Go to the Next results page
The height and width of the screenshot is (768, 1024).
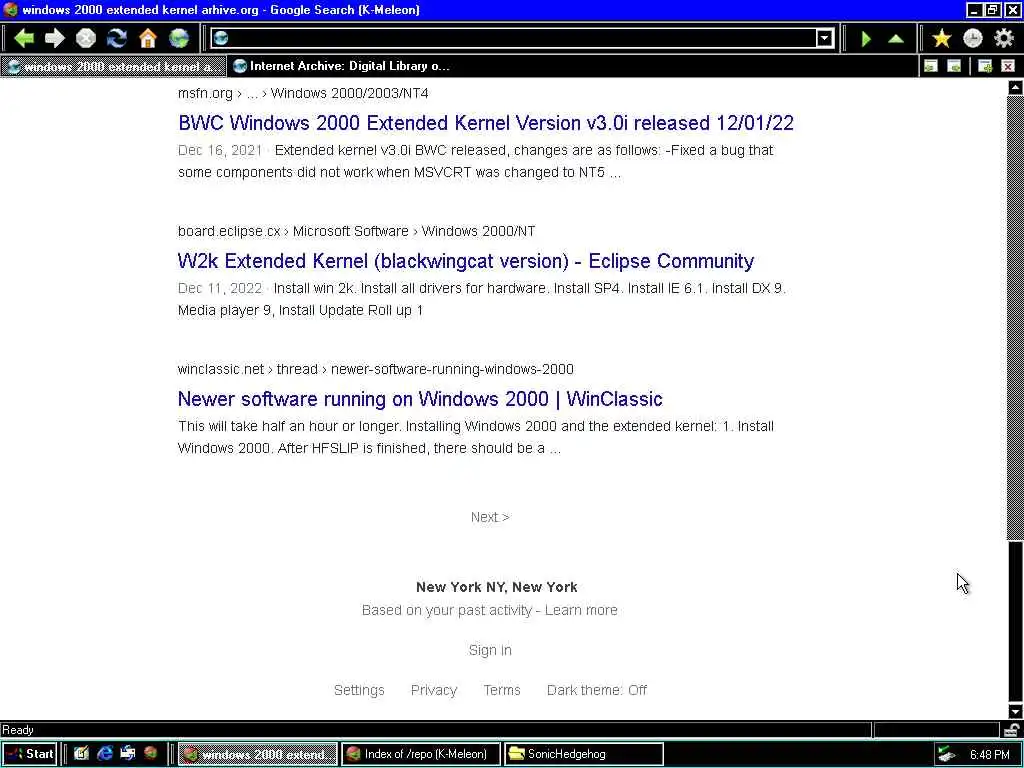[x=490, y=517]
